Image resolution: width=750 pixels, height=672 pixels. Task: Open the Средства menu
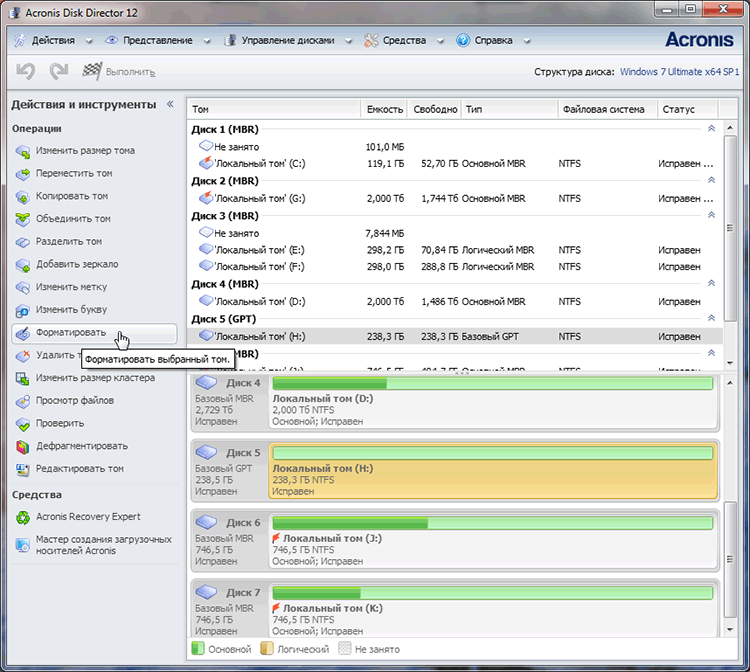point(404,41)
